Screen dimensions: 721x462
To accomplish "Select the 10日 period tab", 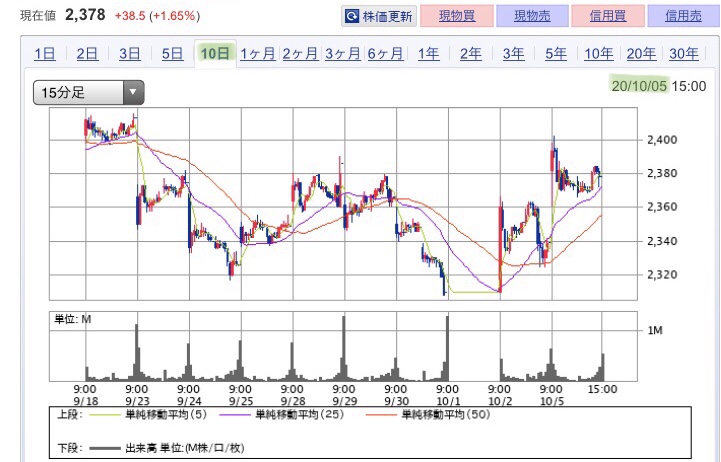I will click(215, 53).
